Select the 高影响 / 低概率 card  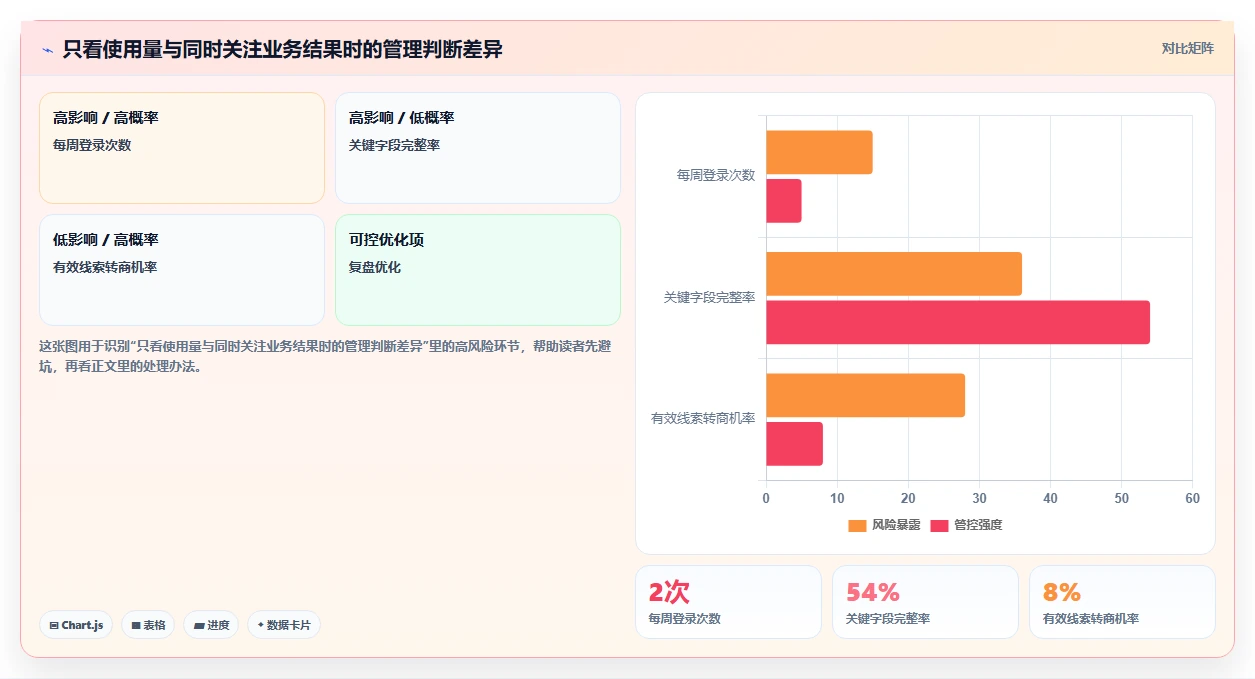pyautogui.click(x=478, y=148)
